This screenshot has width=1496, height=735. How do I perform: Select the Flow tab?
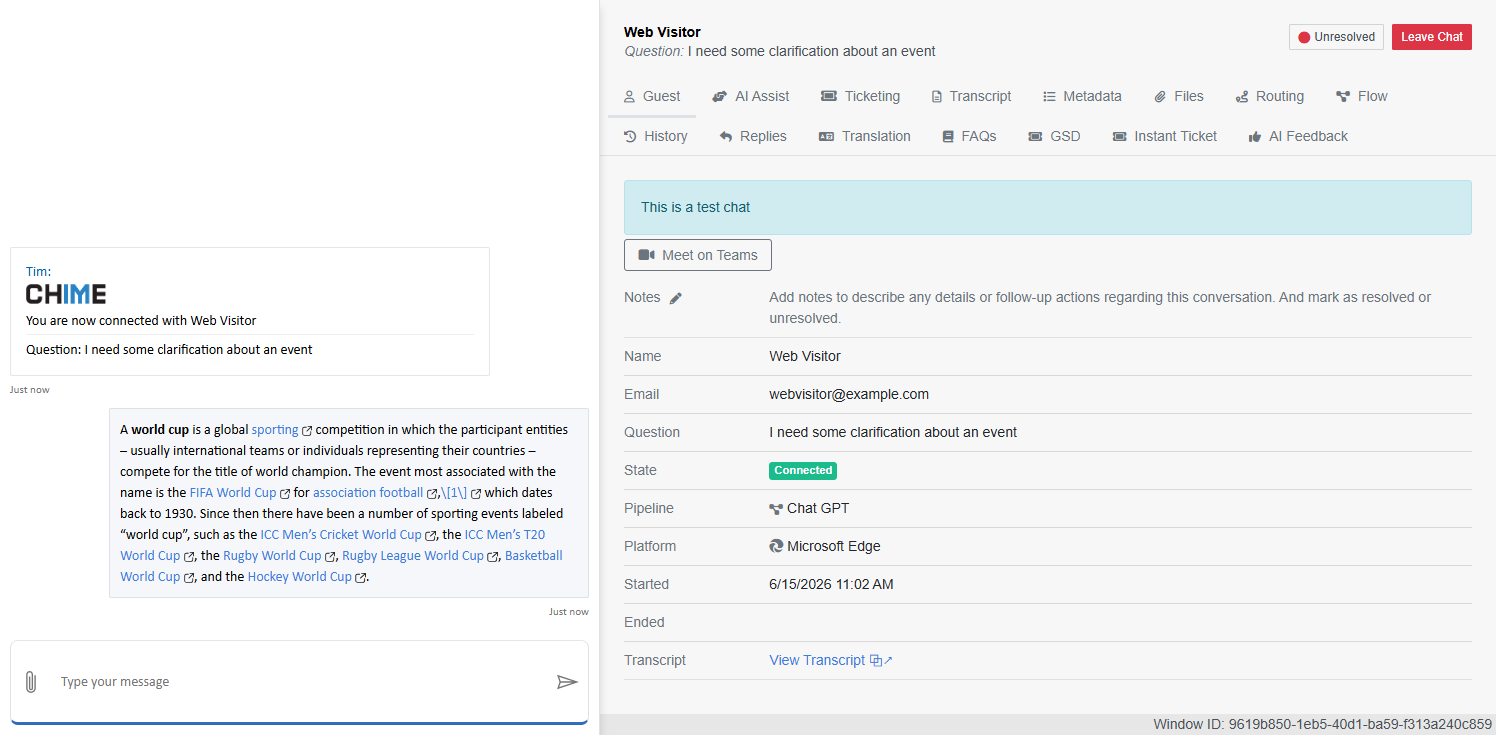click(1362, 96)
